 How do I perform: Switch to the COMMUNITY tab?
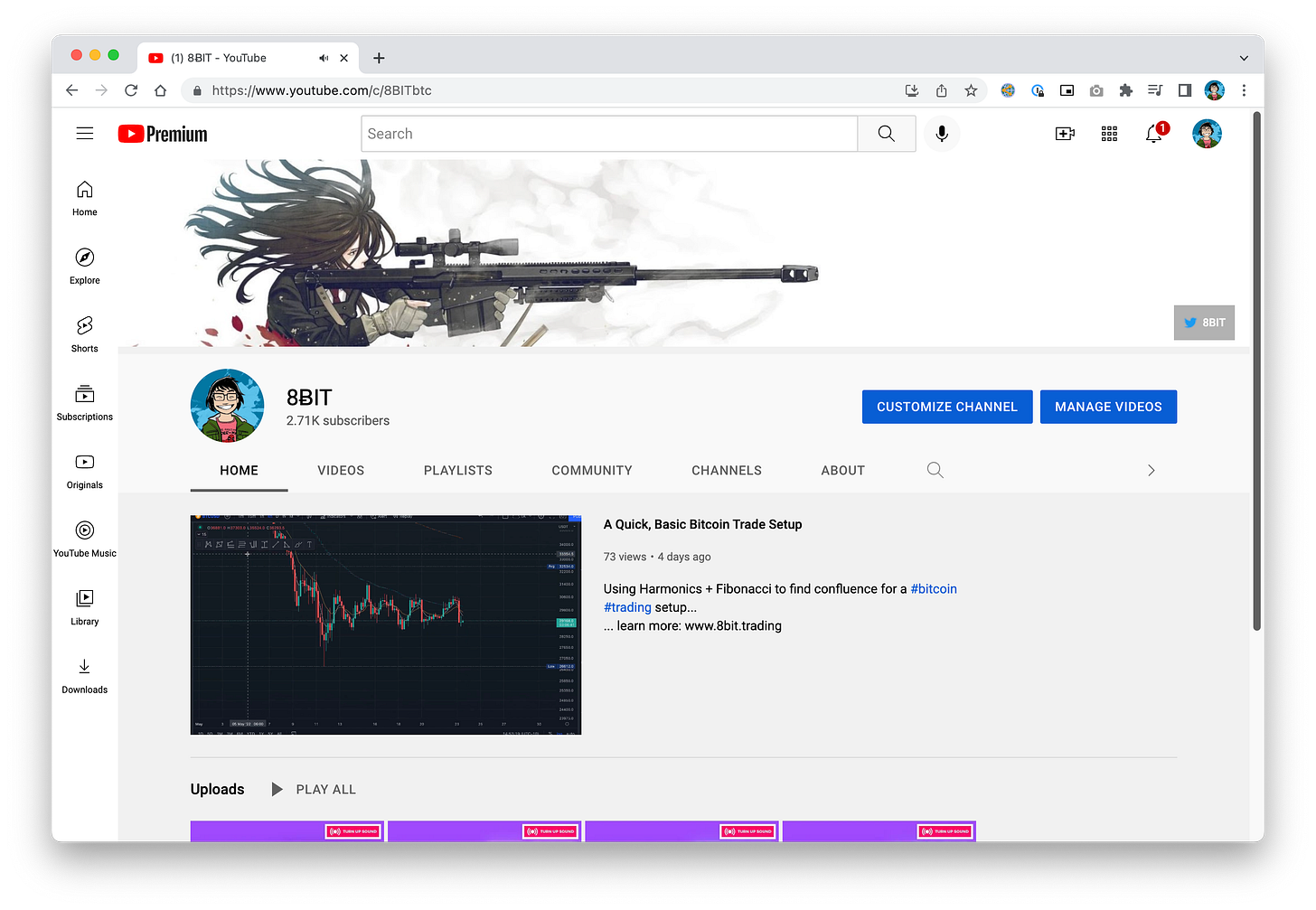click(x=592, y=470)
